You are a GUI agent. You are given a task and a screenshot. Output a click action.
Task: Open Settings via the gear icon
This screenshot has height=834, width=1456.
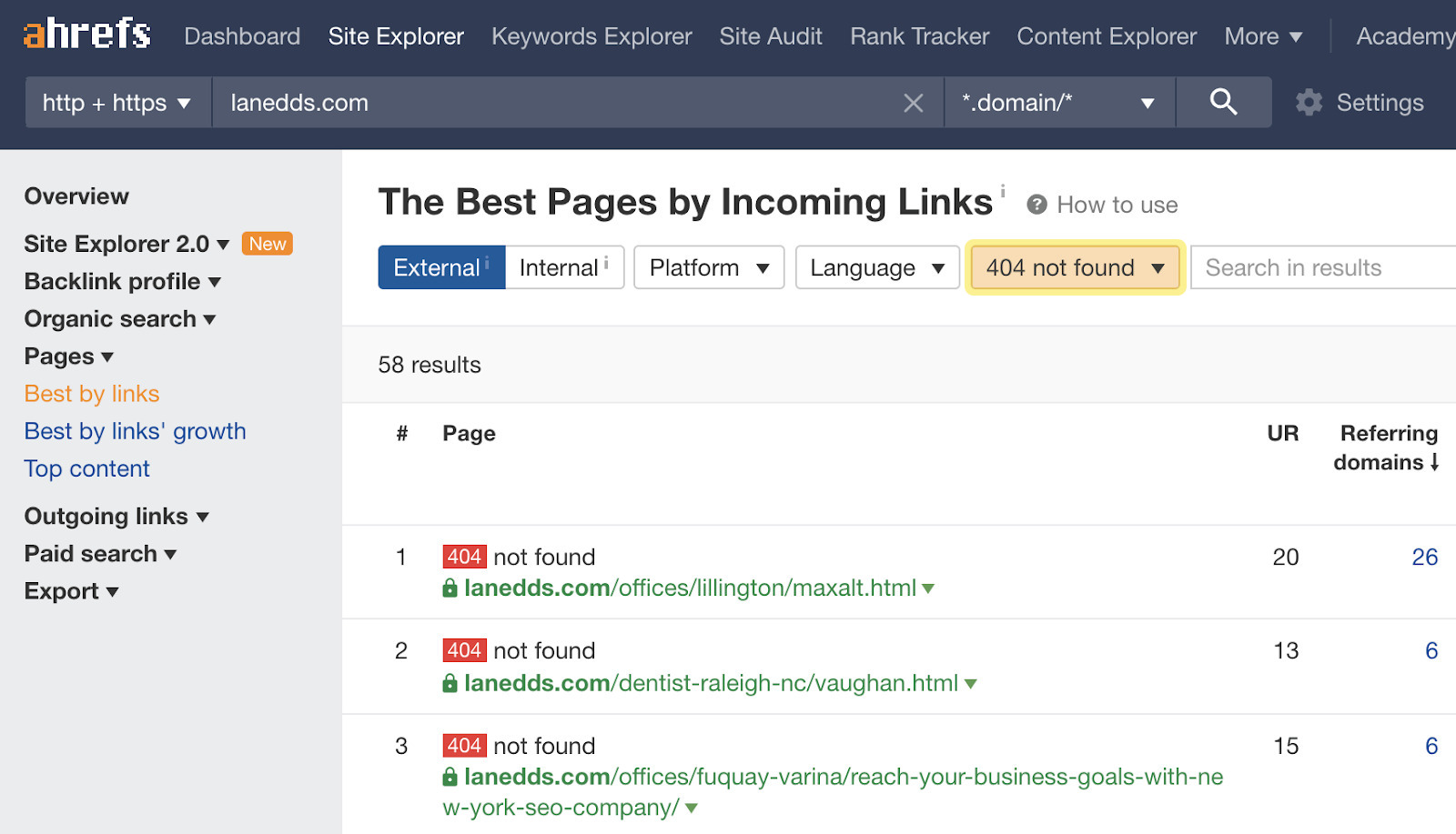coord(1309,102)
